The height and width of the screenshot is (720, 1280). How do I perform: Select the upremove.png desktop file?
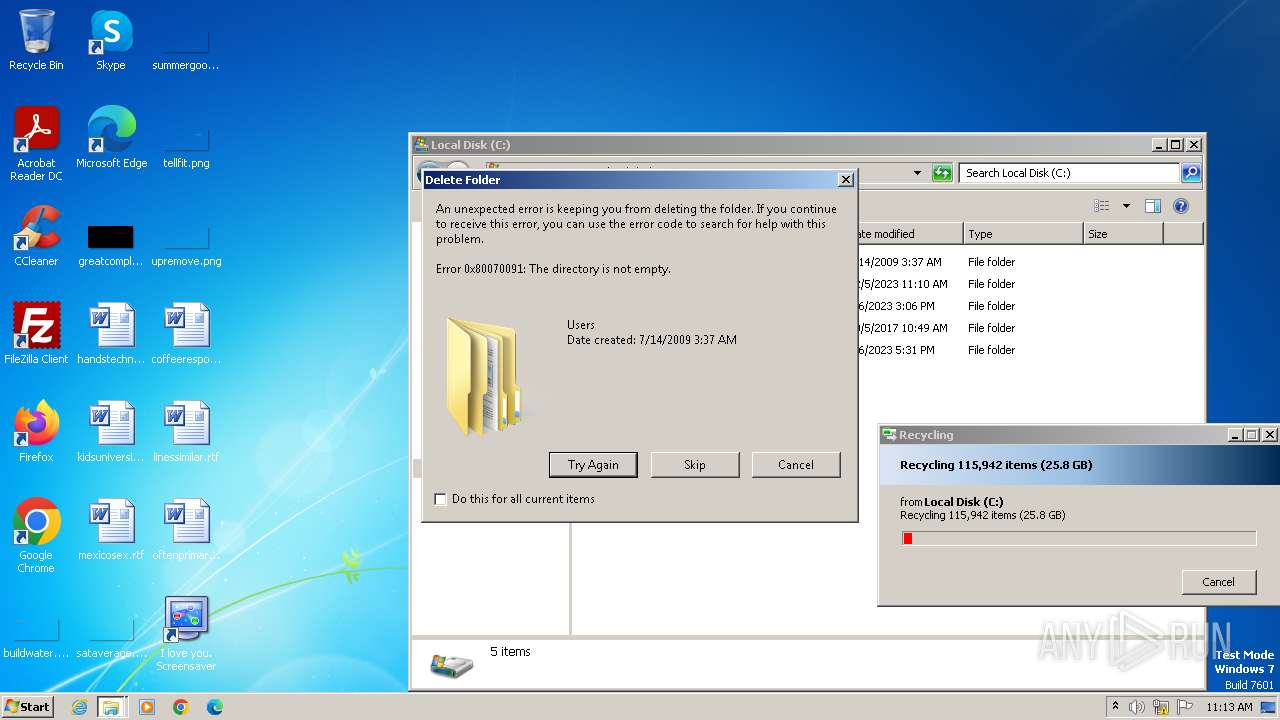(x=186, y=245)
